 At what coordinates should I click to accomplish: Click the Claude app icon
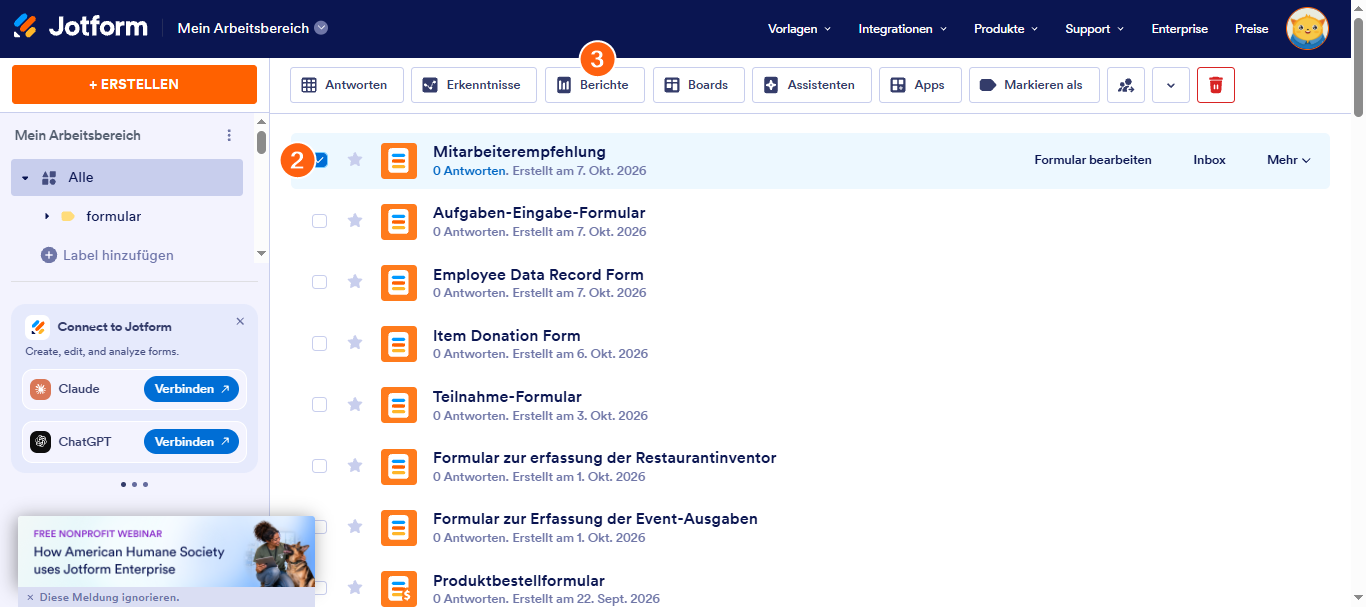coord(40,389)
